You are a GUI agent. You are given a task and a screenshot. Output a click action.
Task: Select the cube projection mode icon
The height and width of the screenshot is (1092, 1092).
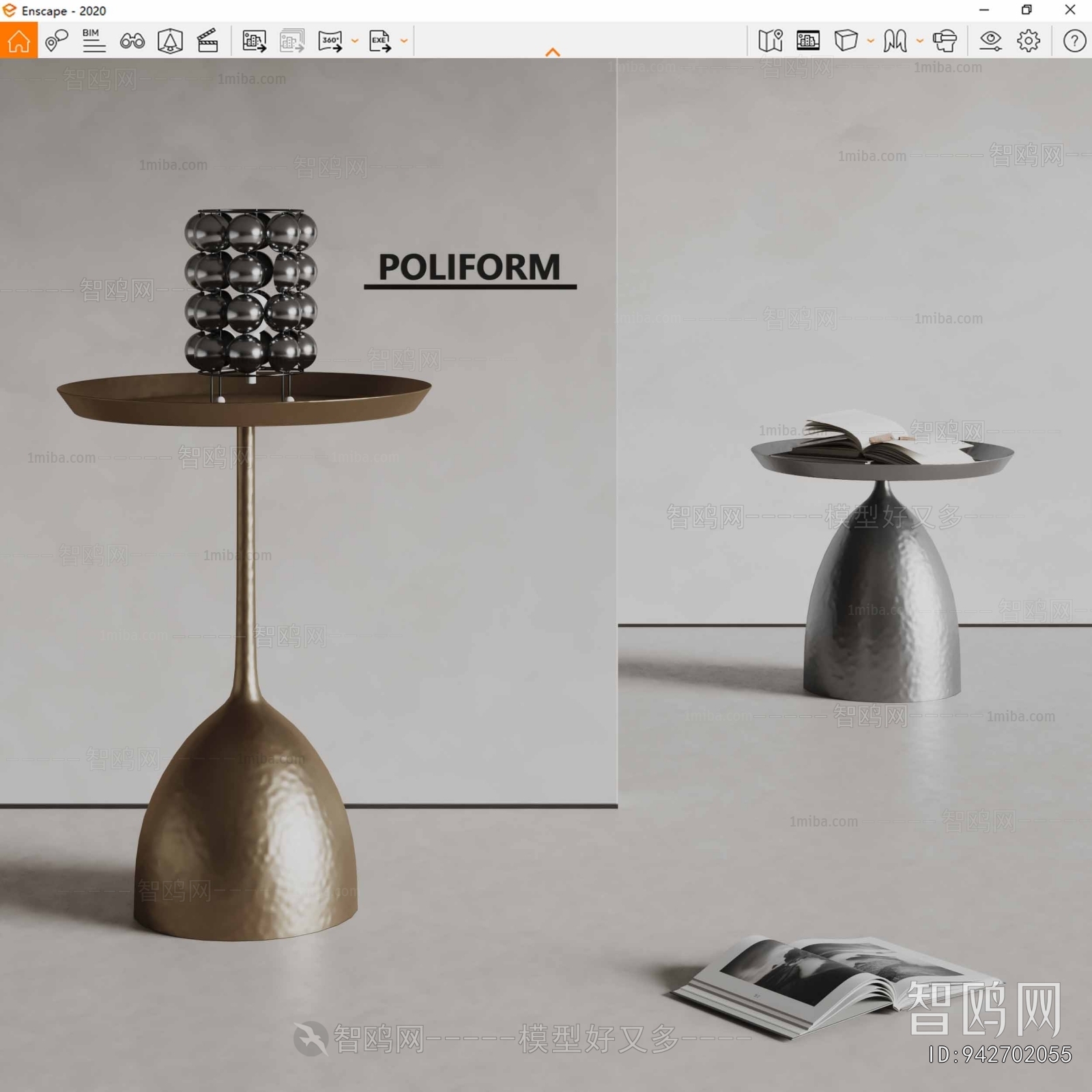pos(846,41)
